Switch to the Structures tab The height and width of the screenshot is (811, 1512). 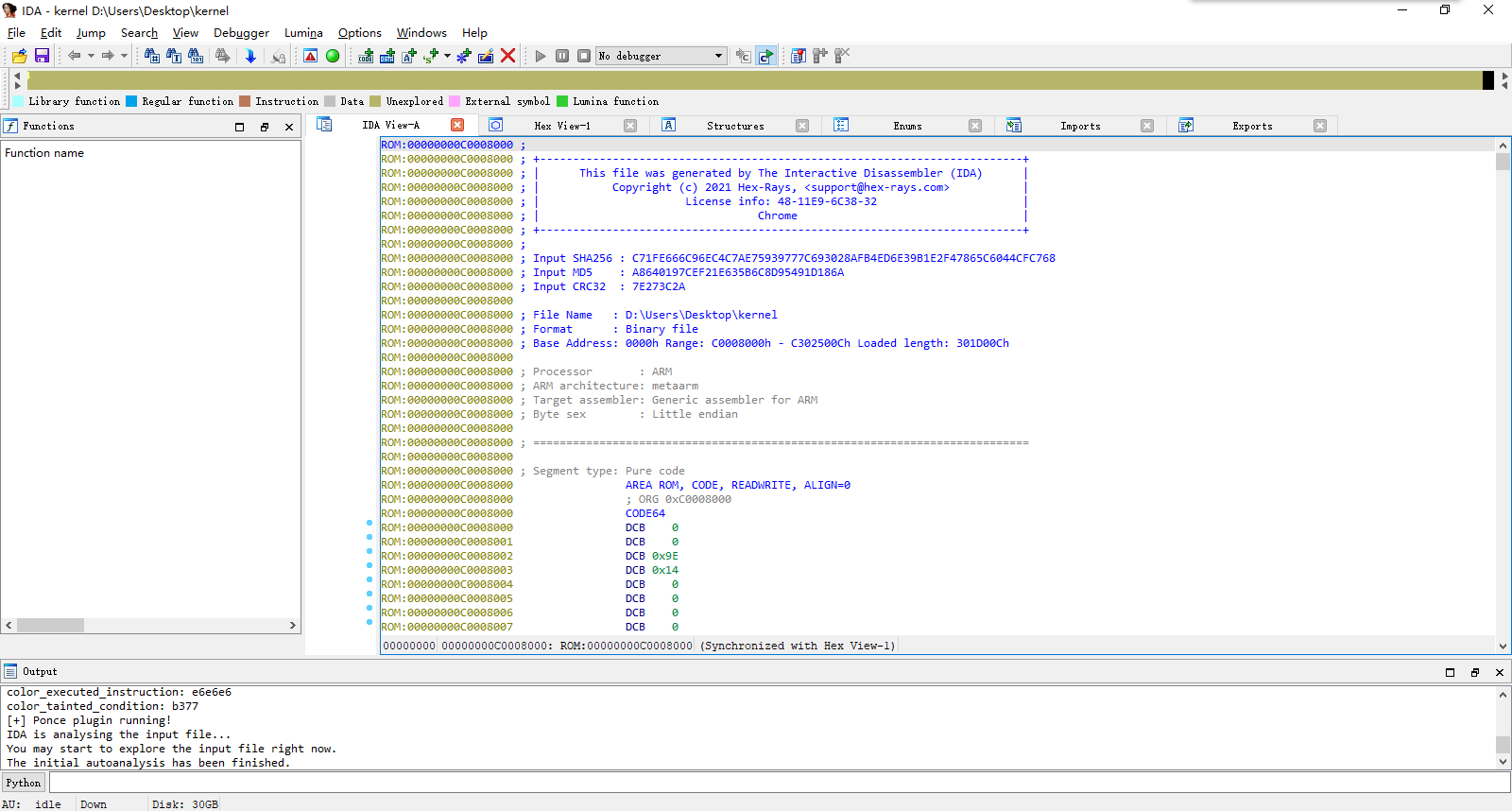[734, 126]
